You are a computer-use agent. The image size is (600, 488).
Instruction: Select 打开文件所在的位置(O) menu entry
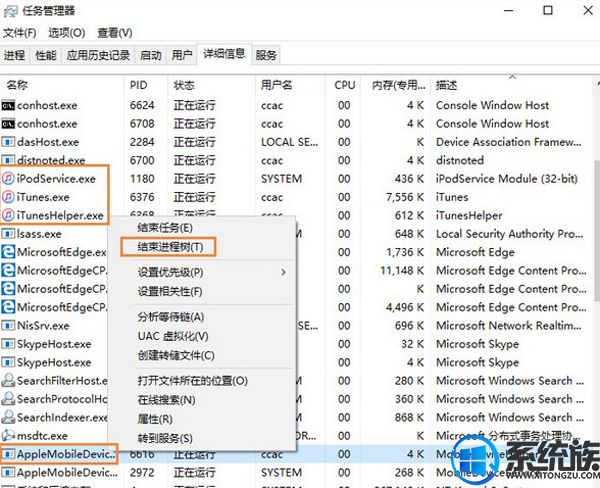[x=192, y=381]
